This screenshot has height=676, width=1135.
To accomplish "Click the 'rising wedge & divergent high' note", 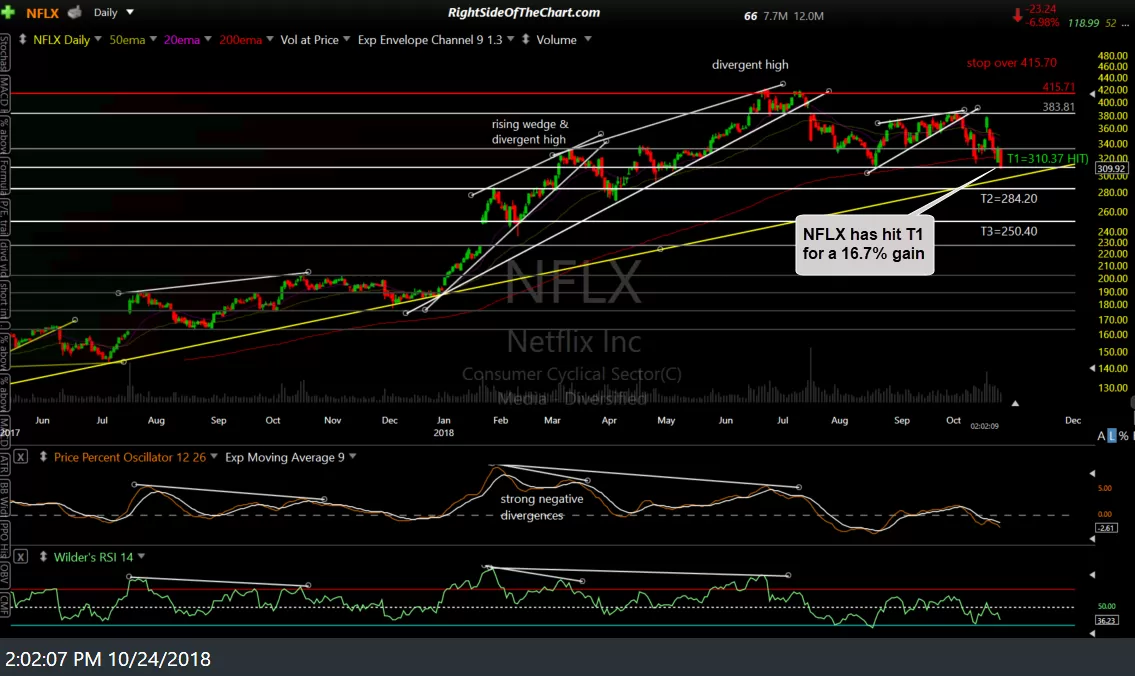I will [530, 132].
